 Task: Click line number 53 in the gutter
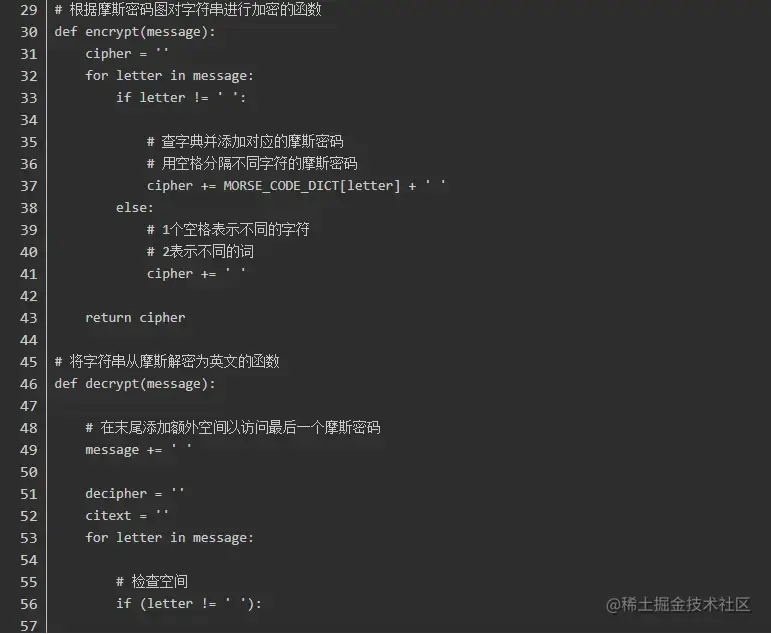pos(29,538)
